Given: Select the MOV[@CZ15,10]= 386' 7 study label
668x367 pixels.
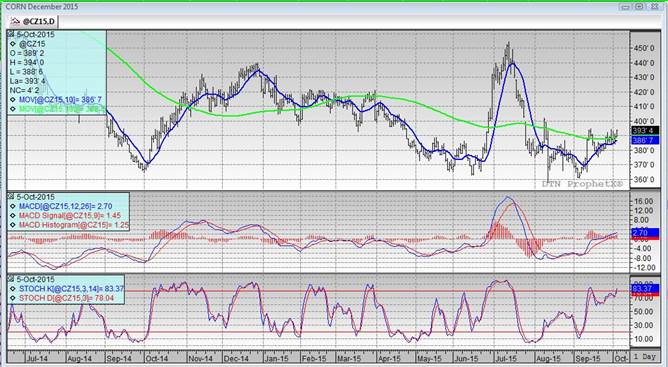Looking at the screenshot, I should [60, 100].
